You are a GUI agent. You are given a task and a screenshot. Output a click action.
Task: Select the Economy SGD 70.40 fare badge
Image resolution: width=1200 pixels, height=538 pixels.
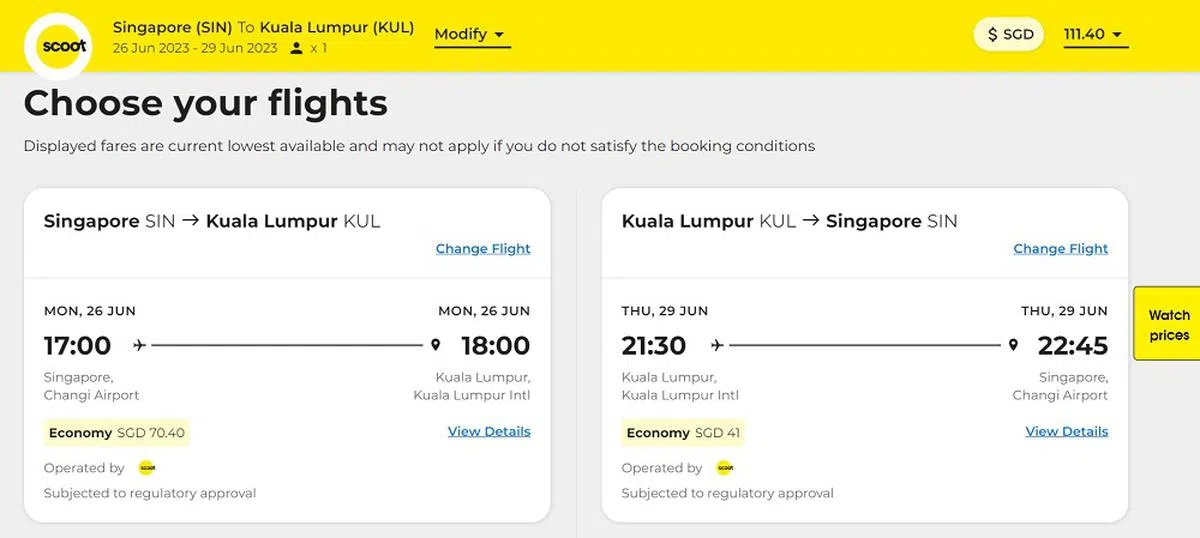point(117,433)
